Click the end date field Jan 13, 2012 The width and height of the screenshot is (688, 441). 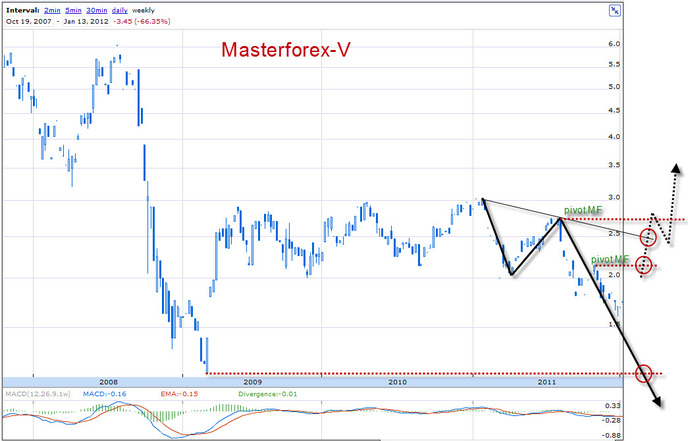click(x=86, y=21)
